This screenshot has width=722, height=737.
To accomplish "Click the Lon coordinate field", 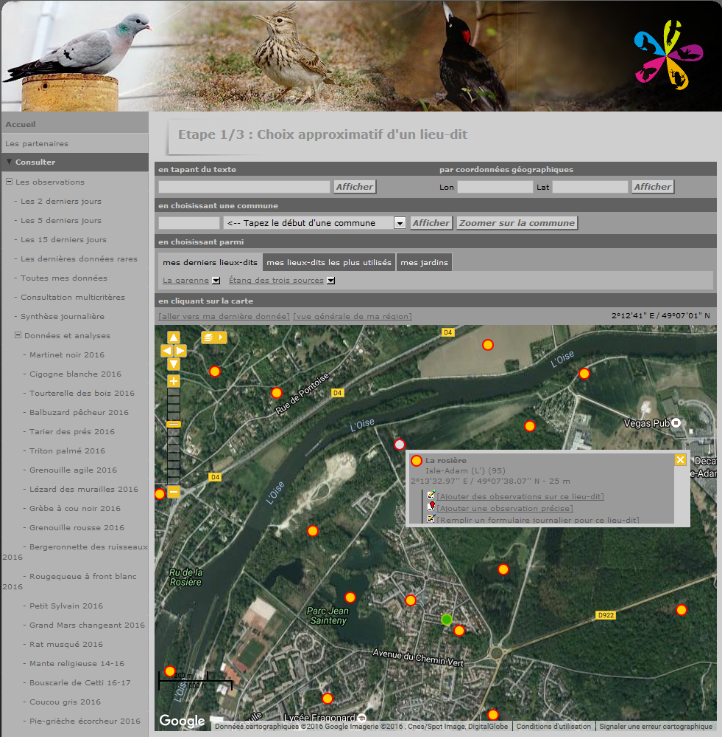I will (x=495, y=187).
